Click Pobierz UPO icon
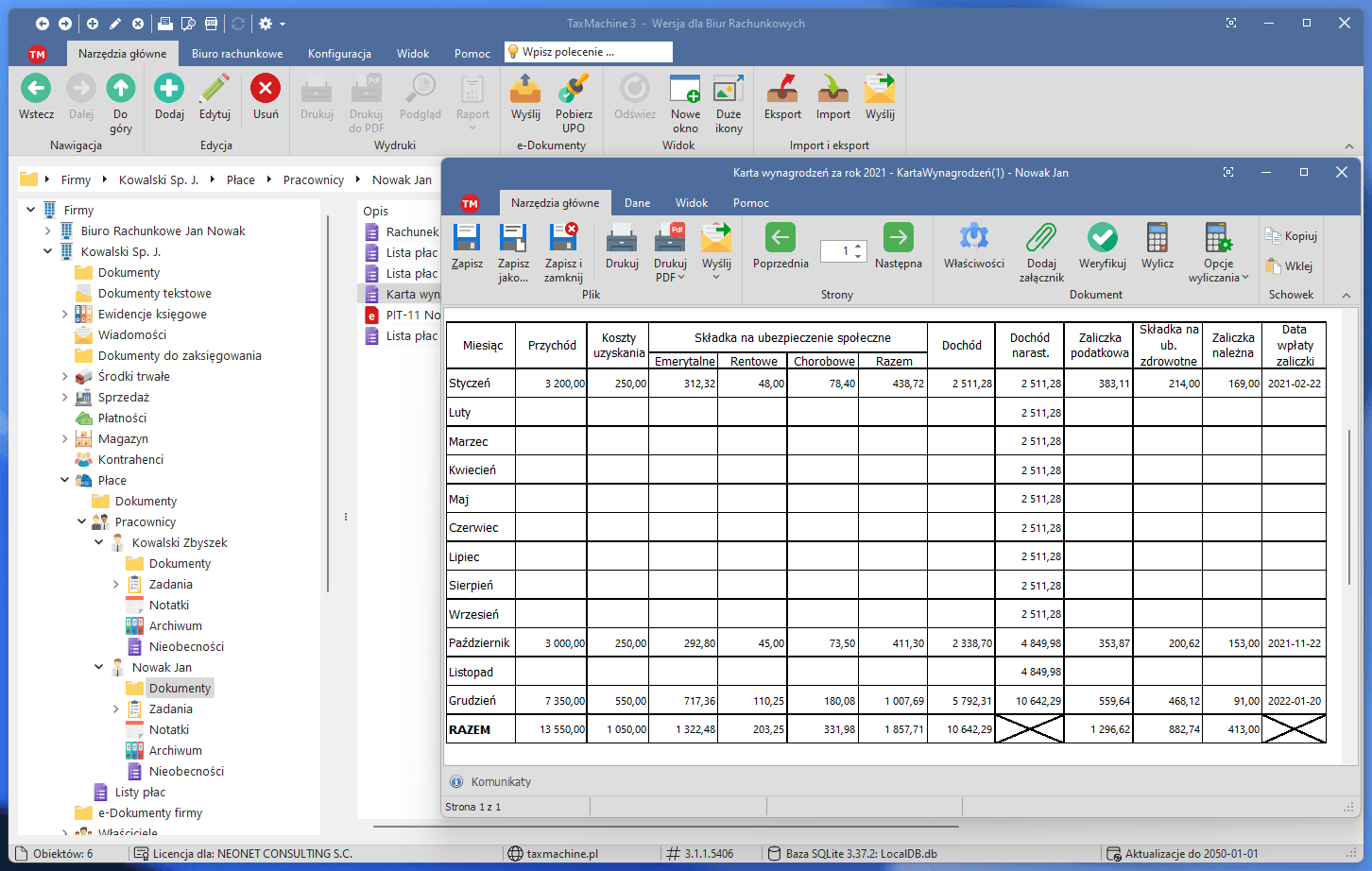This screenshot has width=1372, height=871. pos(574,90)
